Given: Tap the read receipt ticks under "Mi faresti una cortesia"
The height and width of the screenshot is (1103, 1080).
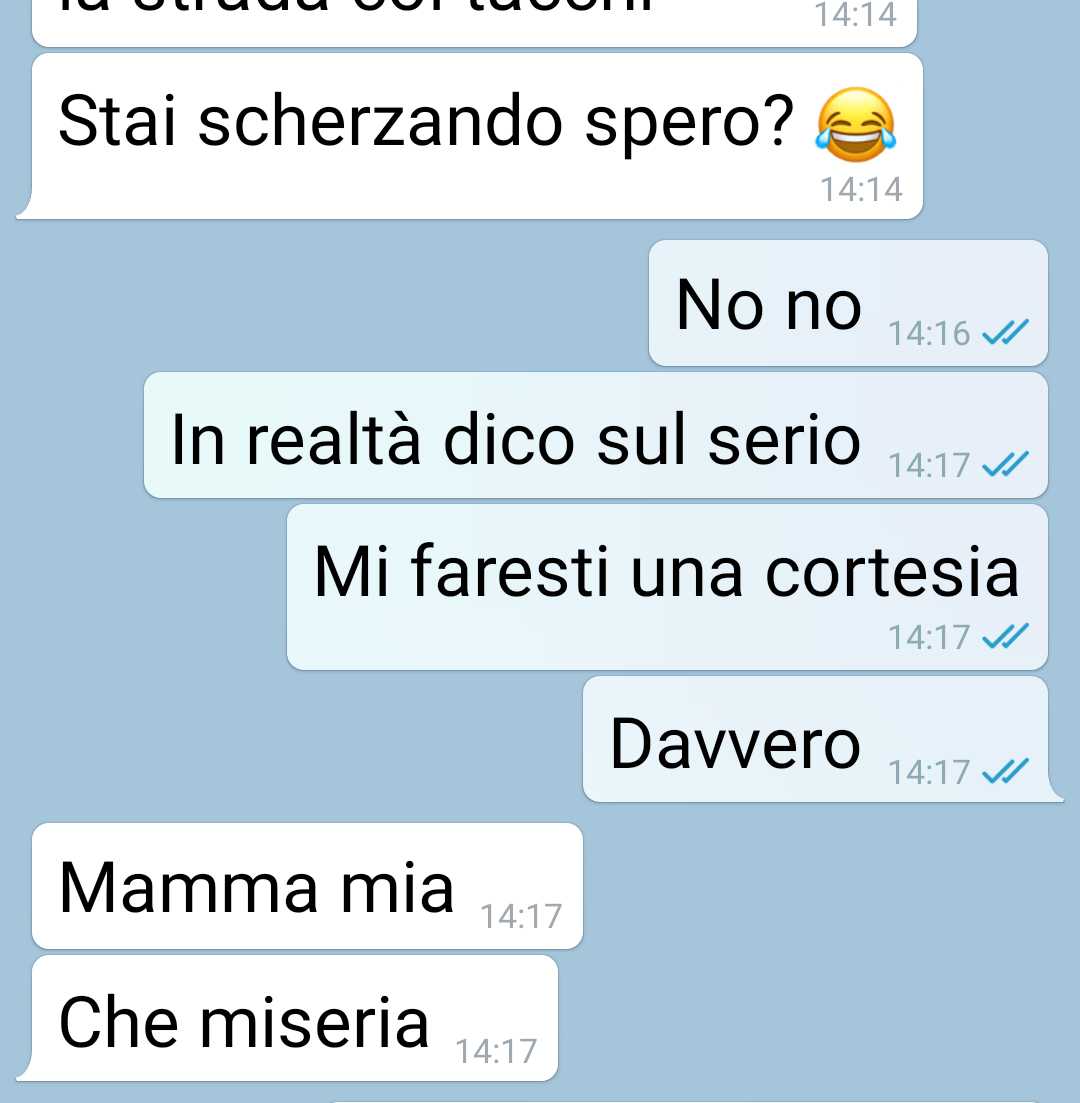Looking at the screenshot, I should click(1005, 637).
